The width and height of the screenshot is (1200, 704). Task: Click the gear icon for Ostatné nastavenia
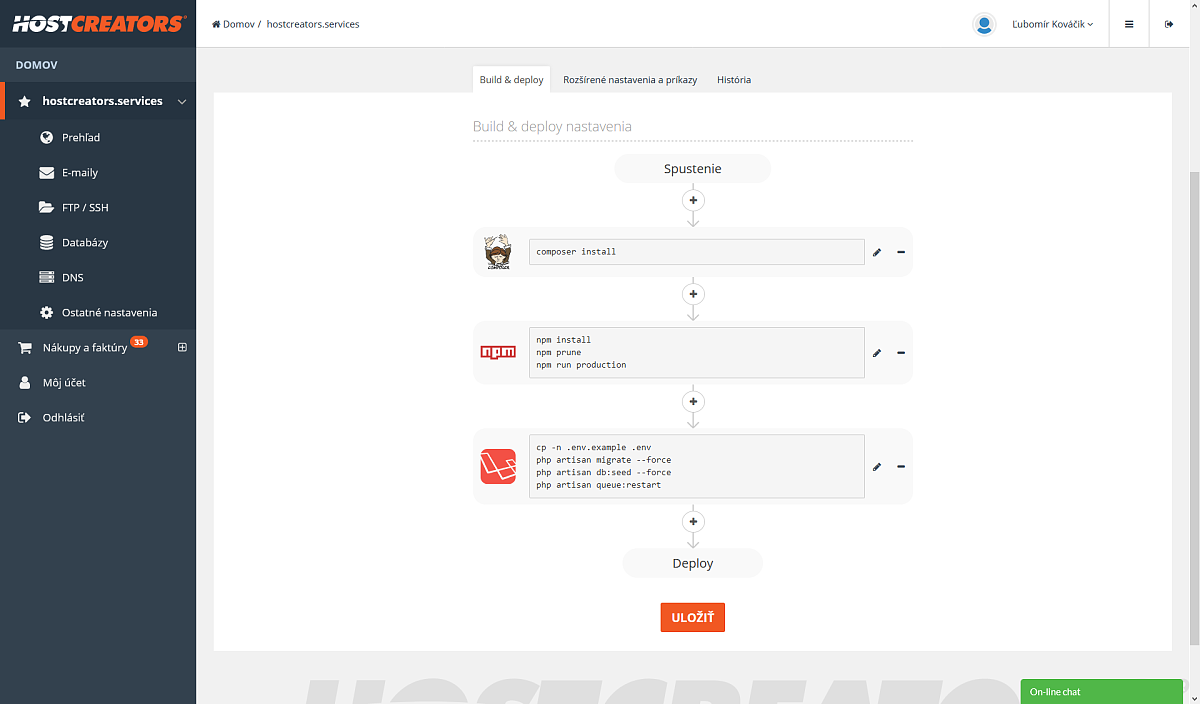coord(46,312)
